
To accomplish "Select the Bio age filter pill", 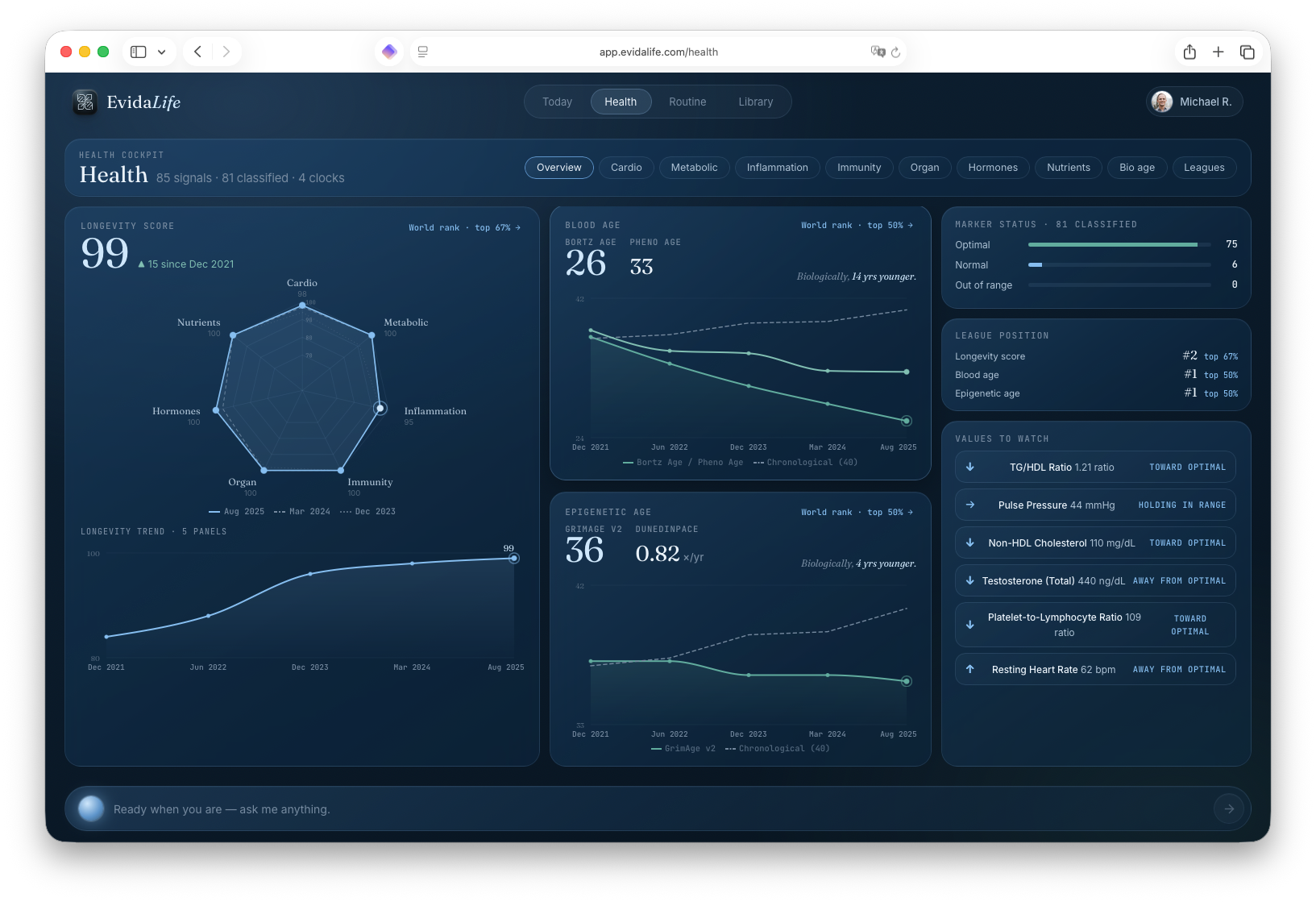I will [x=1137, y=168].
